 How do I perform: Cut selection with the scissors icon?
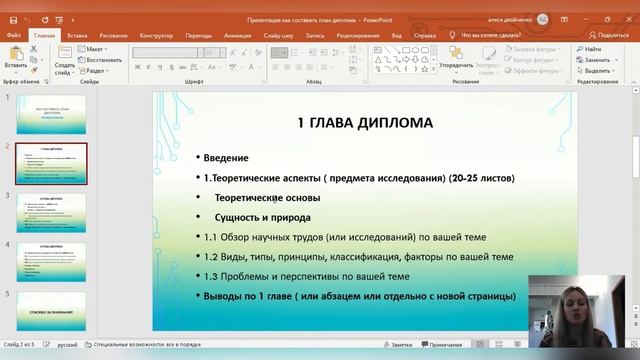coord(34,49)
